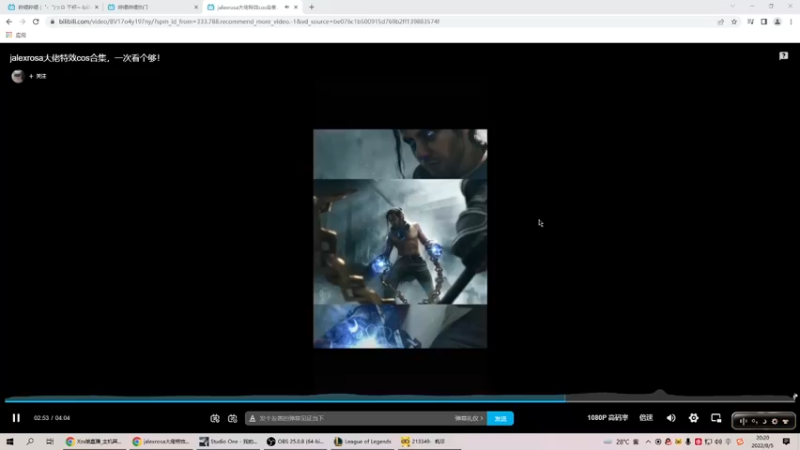Open danmaku etiquette link
Image resolution: width=800 pixels, height=450 pixels.
(468, 418)
